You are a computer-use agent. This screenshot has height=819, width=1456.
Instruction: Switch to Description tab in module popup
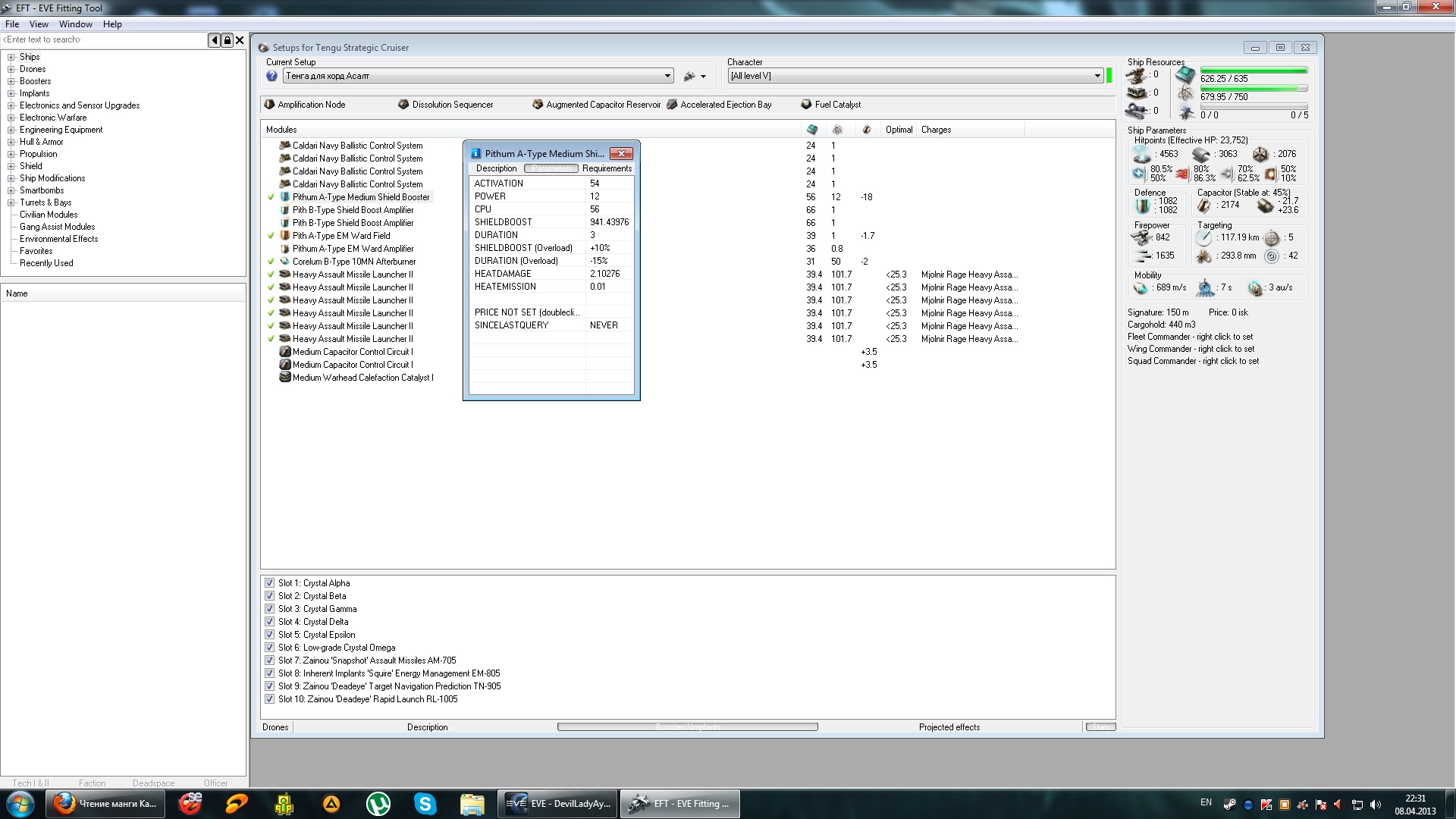pyautogui.click(x=496, y=168)
